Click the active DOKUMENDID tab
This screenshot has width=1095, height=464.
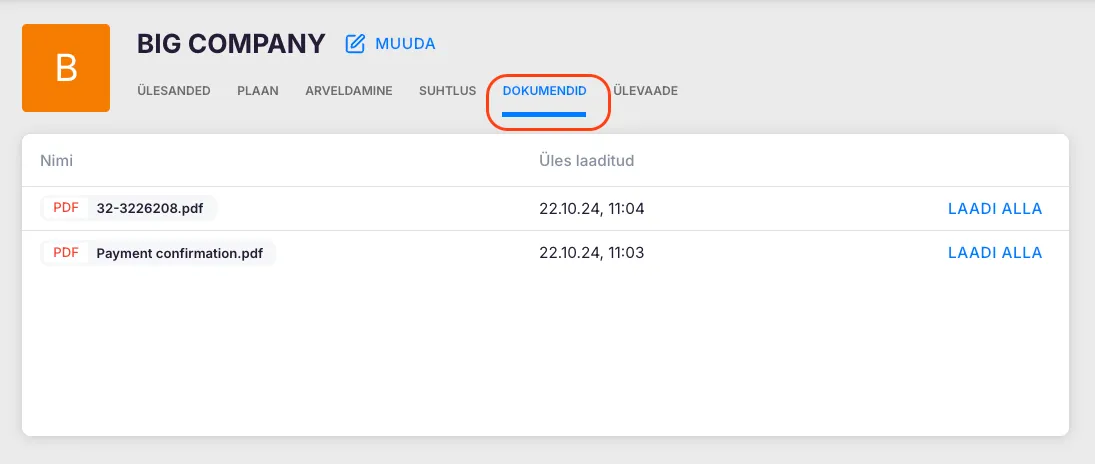click(x=544, y=91)
